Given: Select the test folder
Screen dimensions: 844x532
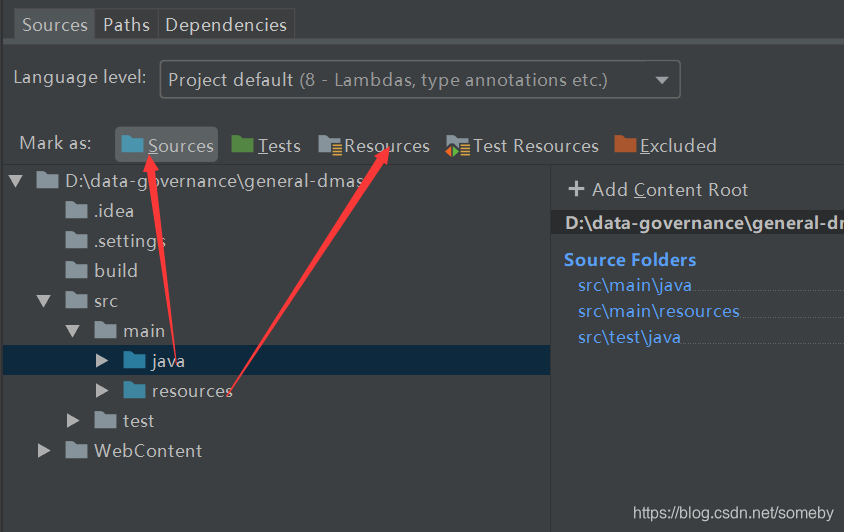Looking at the screenshot, I should (138, 421).
